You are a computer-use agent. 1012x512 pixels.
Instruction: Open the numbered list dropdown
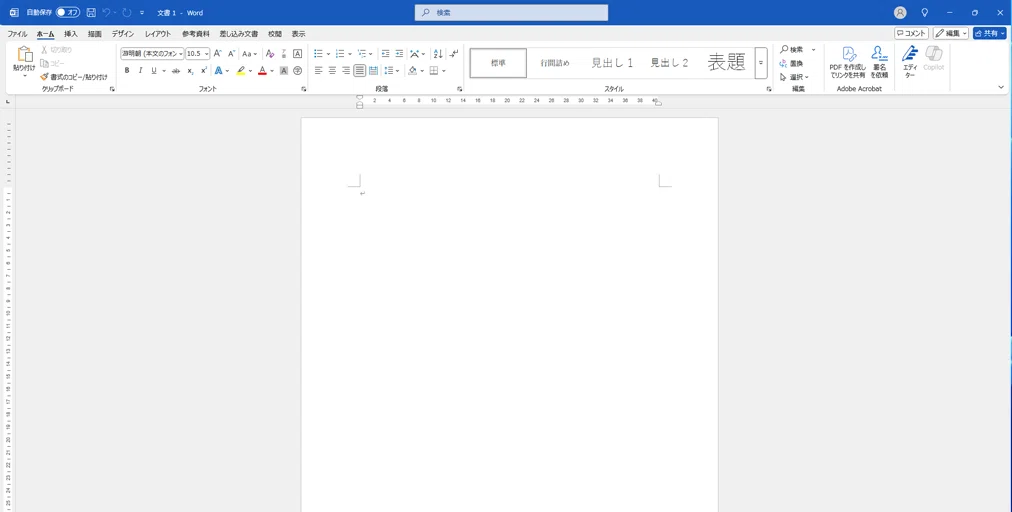(x=350, y=54)
